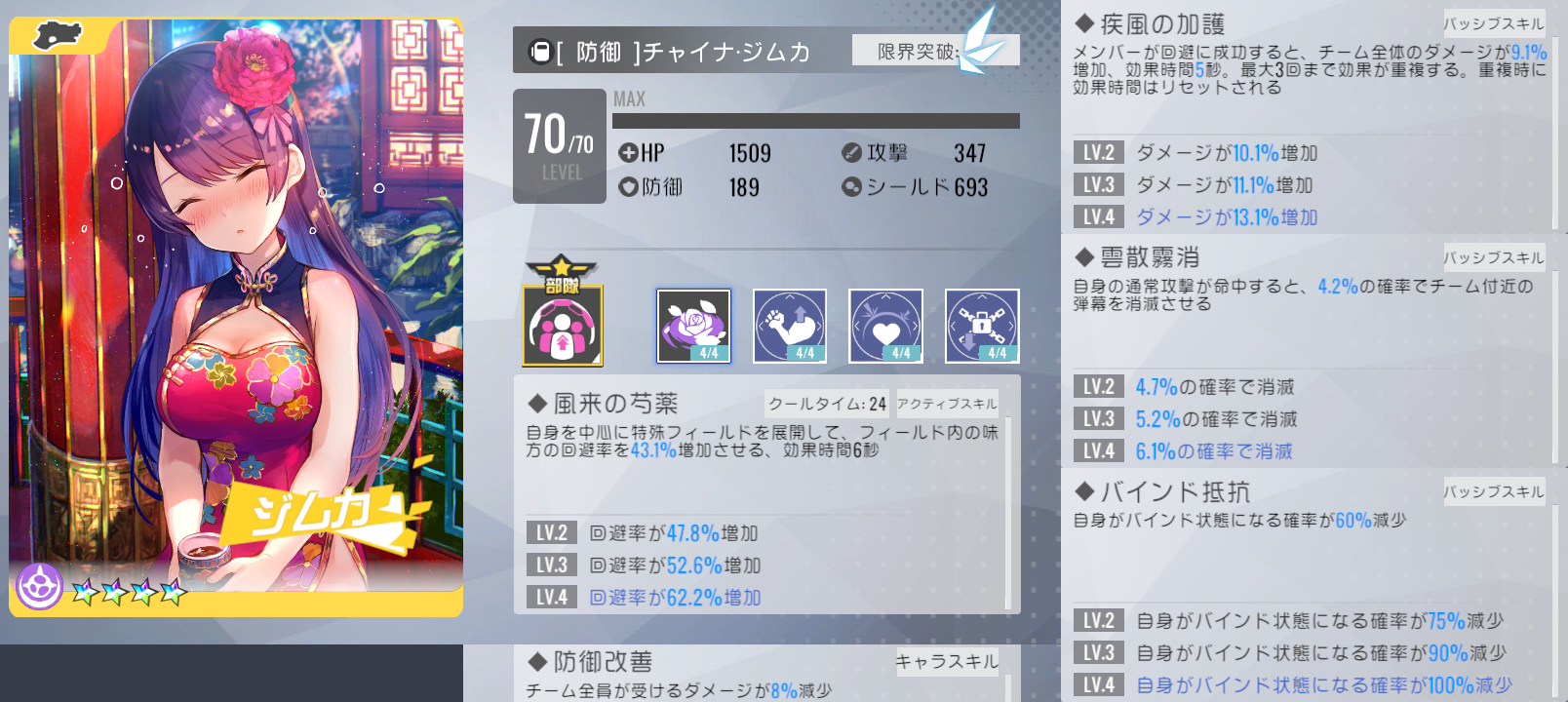The height and width of the screenshot is (702, 1568).
Task: Select the padlock bind resistance skill icon
Action: pyautogui.click(x=982, y=326)
